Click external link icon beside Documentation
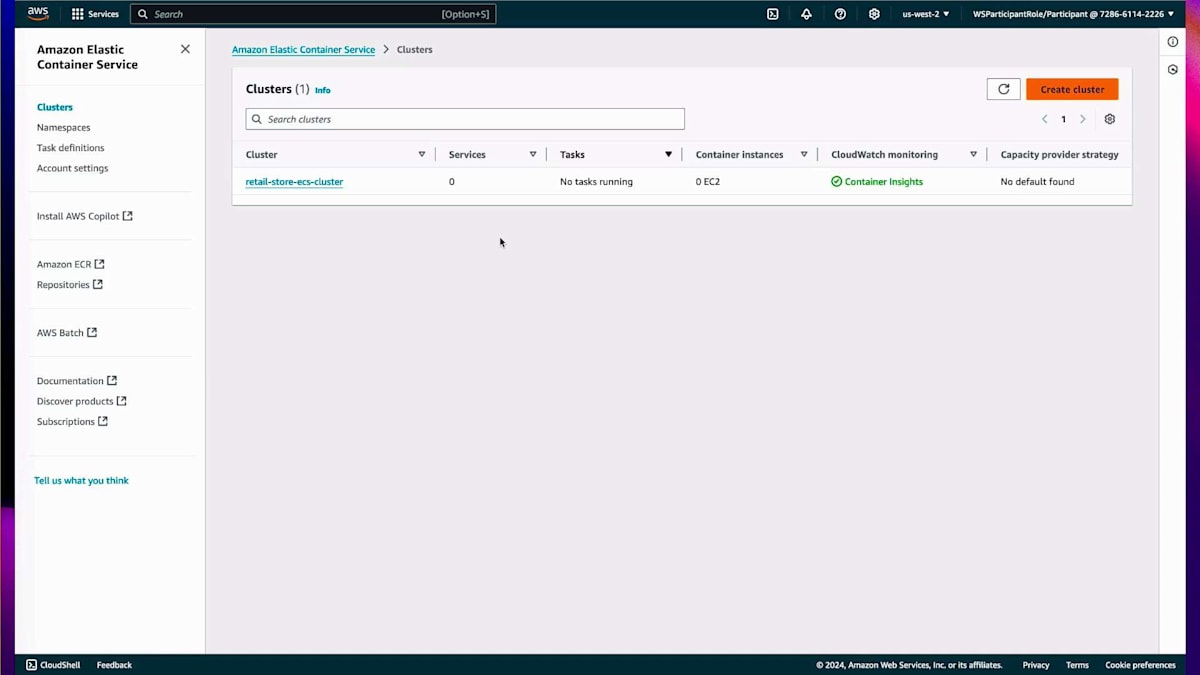1200x675 pixels. 112,380
